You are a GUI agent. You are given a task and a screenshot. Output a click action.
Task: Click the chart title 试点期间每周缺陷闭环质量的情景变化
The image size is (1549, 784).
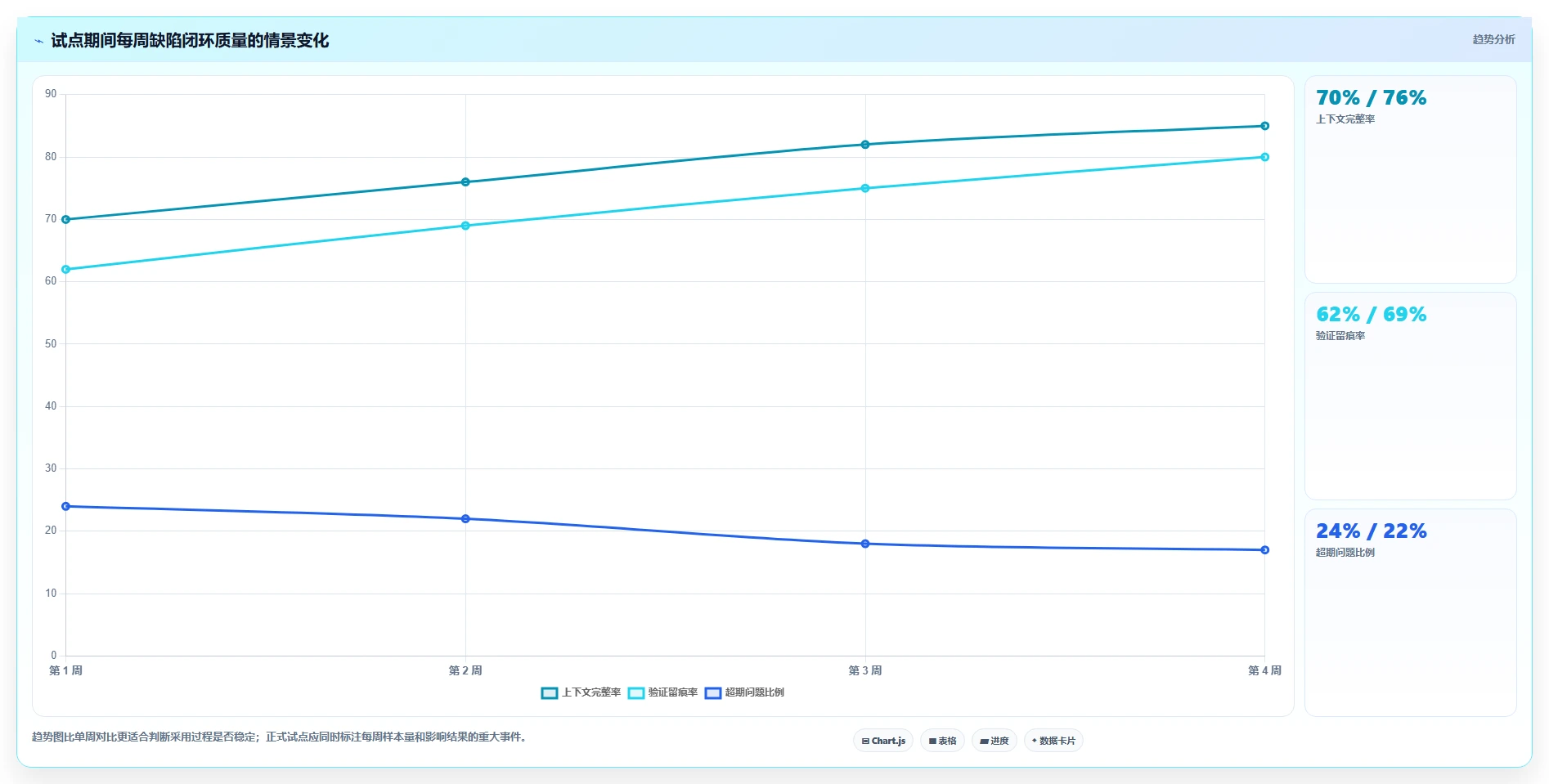(x=190, y=40)
